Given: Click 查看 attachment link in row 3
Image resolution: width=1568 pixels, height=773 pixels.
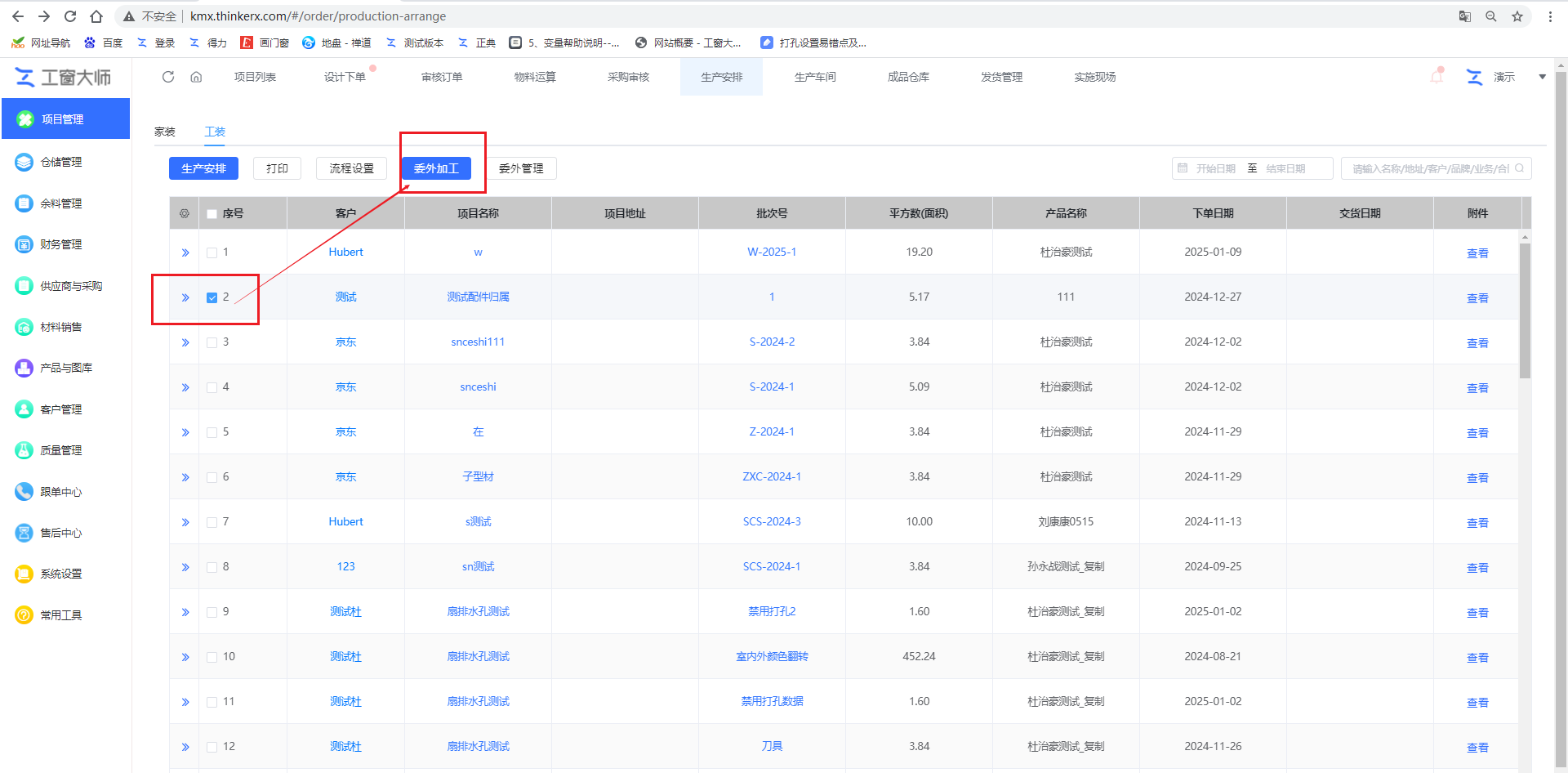Looking at the screenshot, I should click(1477, 343).
